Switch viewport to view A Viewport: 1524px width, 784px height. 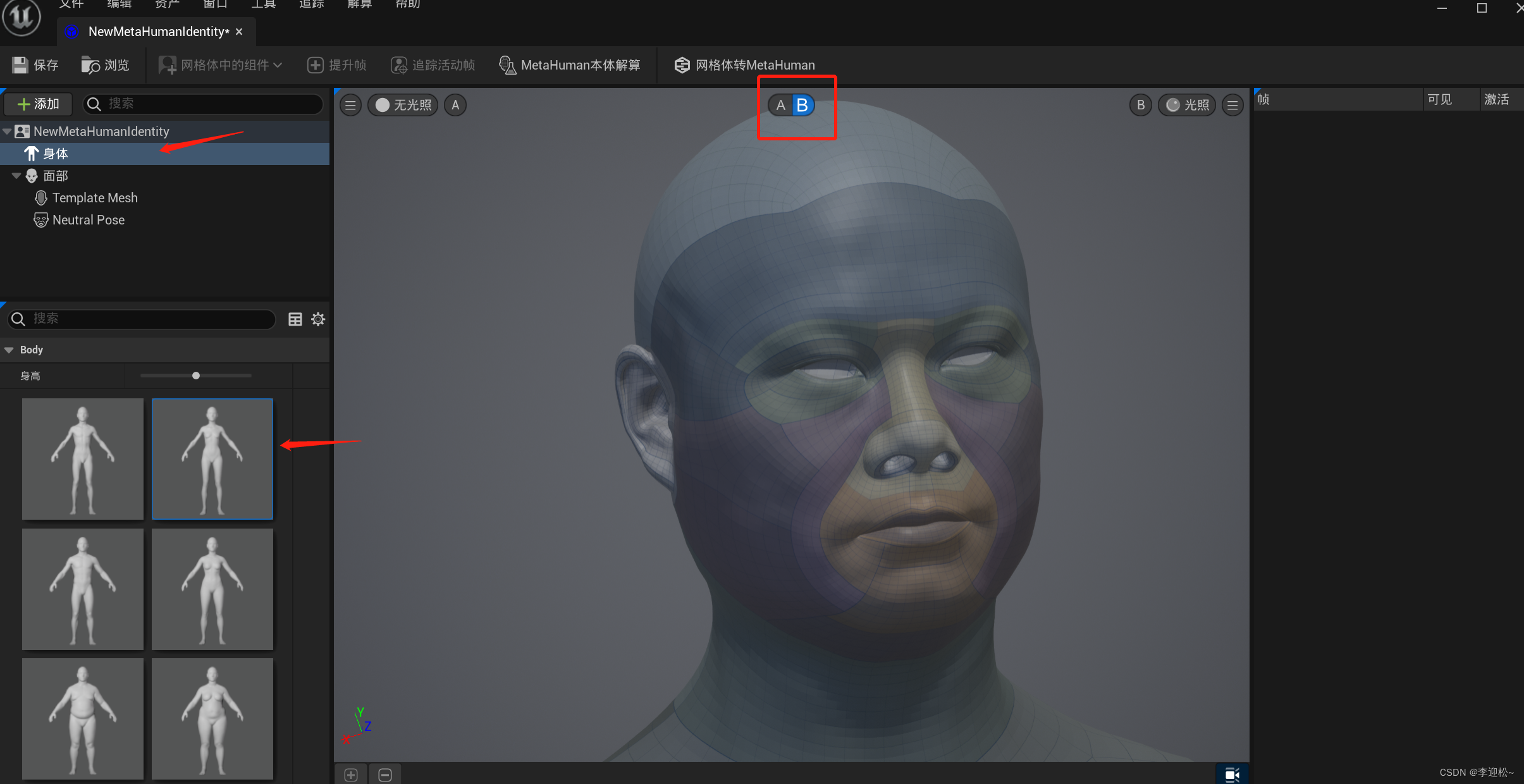[781, 105]
